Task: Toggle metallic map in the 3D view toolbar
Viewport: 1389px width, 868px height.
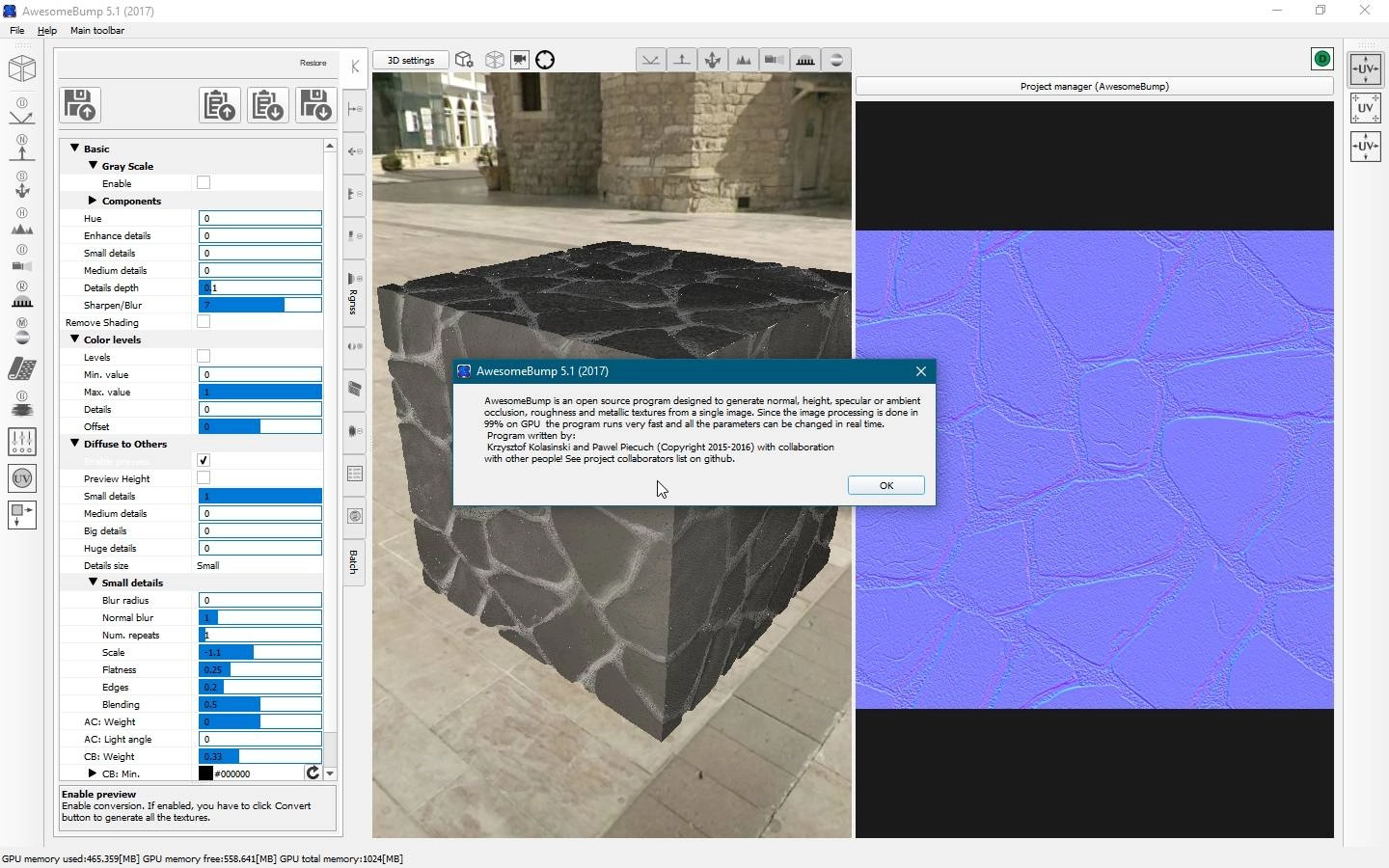Action: coord(836,60)
